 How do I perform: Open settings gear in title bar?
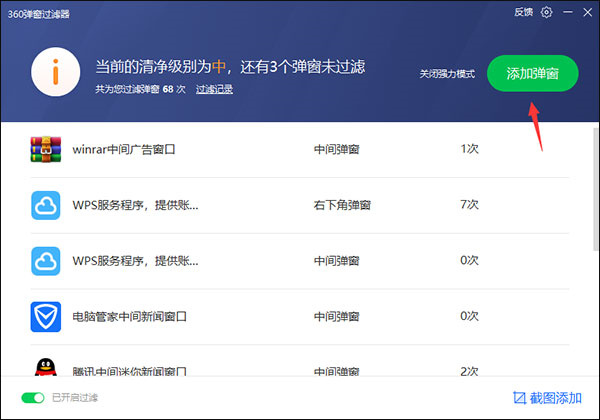point(546,12)
